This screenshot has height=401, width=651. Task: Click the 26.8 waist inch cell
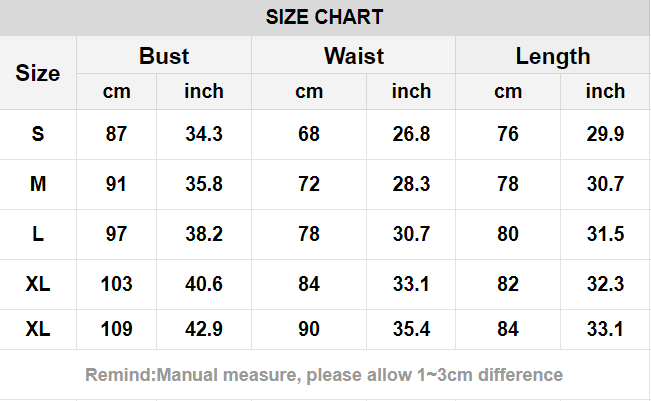pos(411,134)
